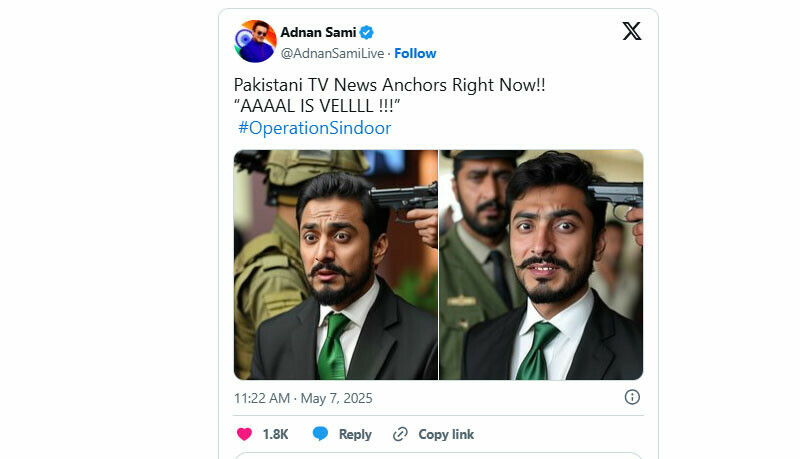Image resolution: width=800 pixels, height=459 pixels.
Task: Click the cut-off button below Reply
Action: click(x=438, y=455)
